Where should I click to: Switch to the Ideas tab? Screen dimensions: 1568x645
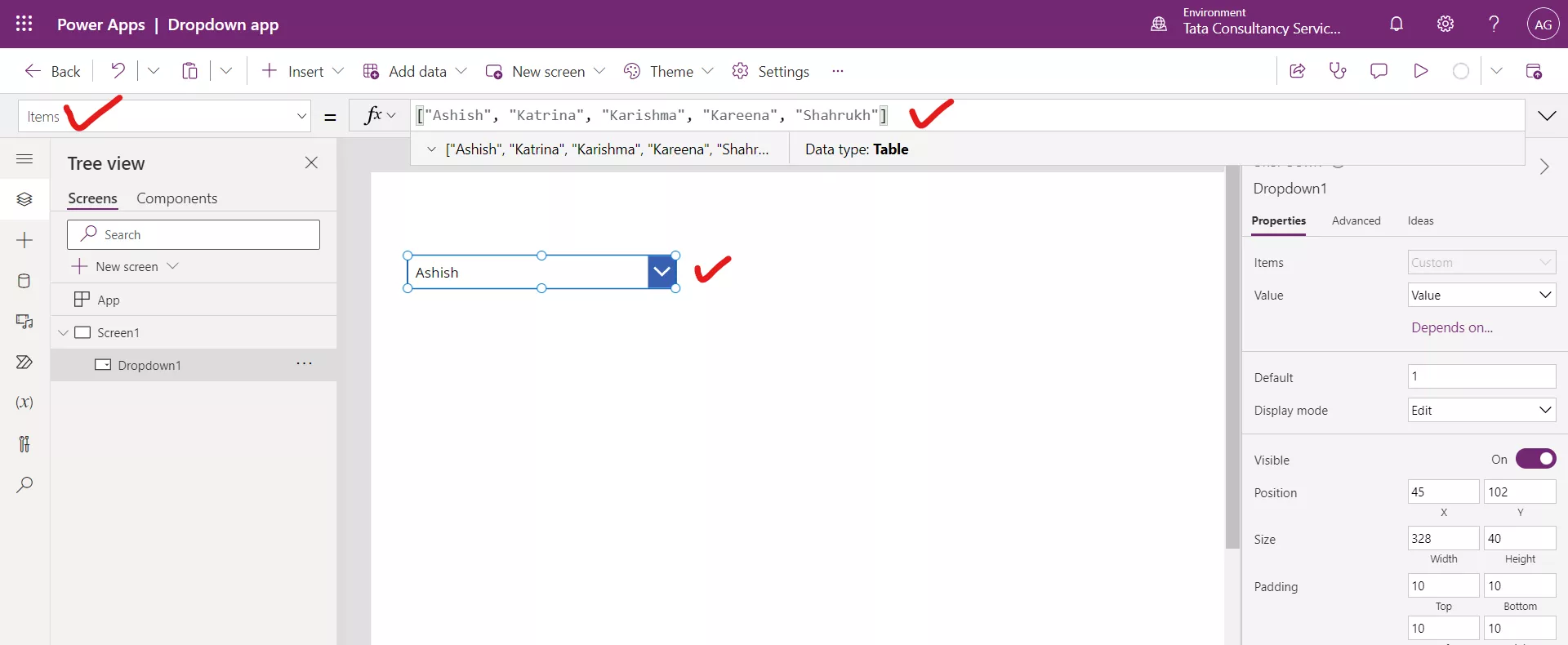pos(1420,220)
